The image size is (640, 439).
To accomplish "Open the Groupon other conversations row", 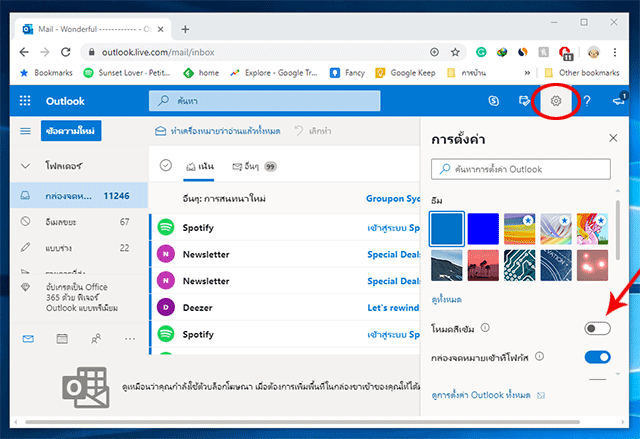I will (285, 199).
